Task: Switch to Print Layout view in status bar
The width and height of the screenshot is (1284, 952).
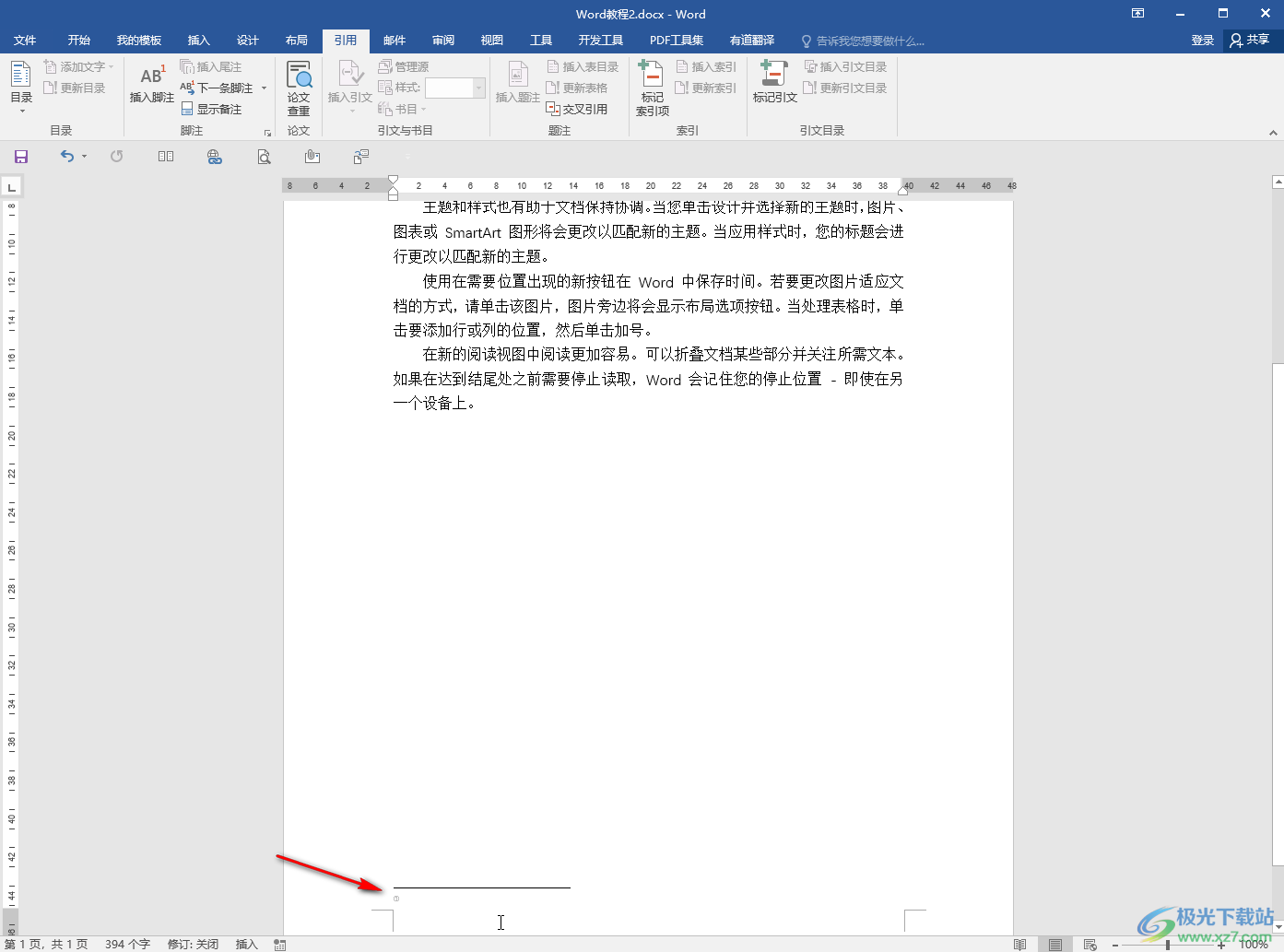Action: pyautogui.click(x=1054, y=945)
